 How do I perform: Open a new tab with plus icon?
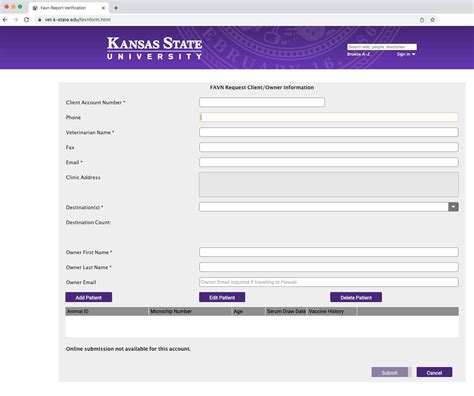116,8
